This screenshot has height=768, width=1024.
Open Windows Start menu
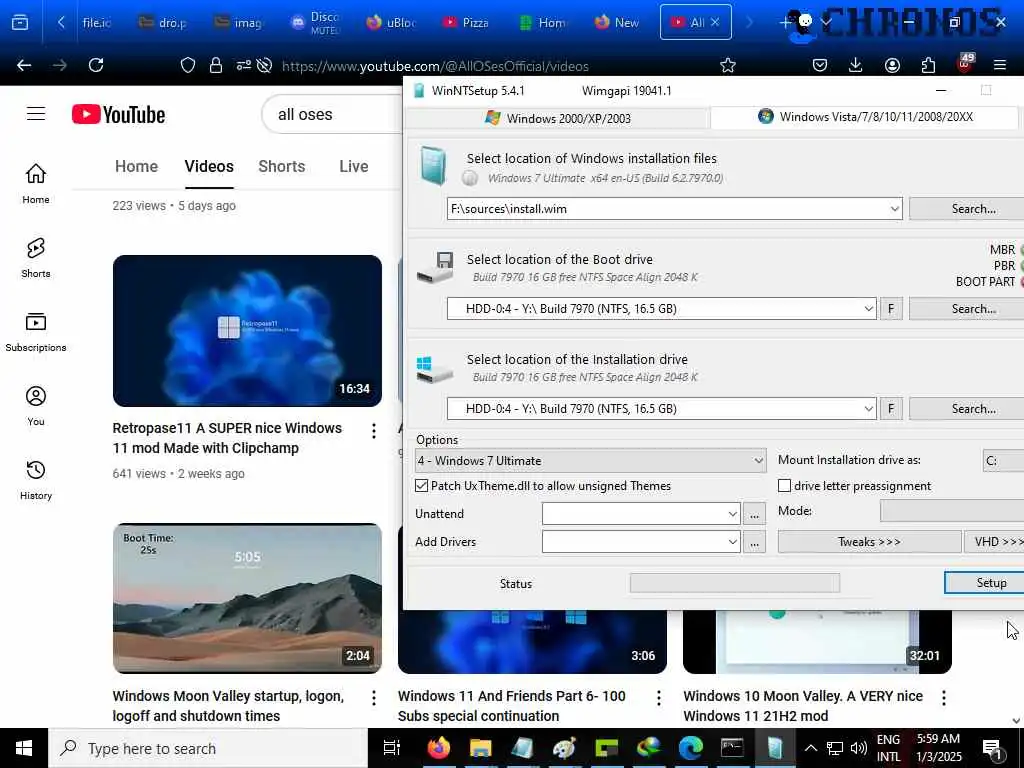pyautogui.click(x=24, y=748)
